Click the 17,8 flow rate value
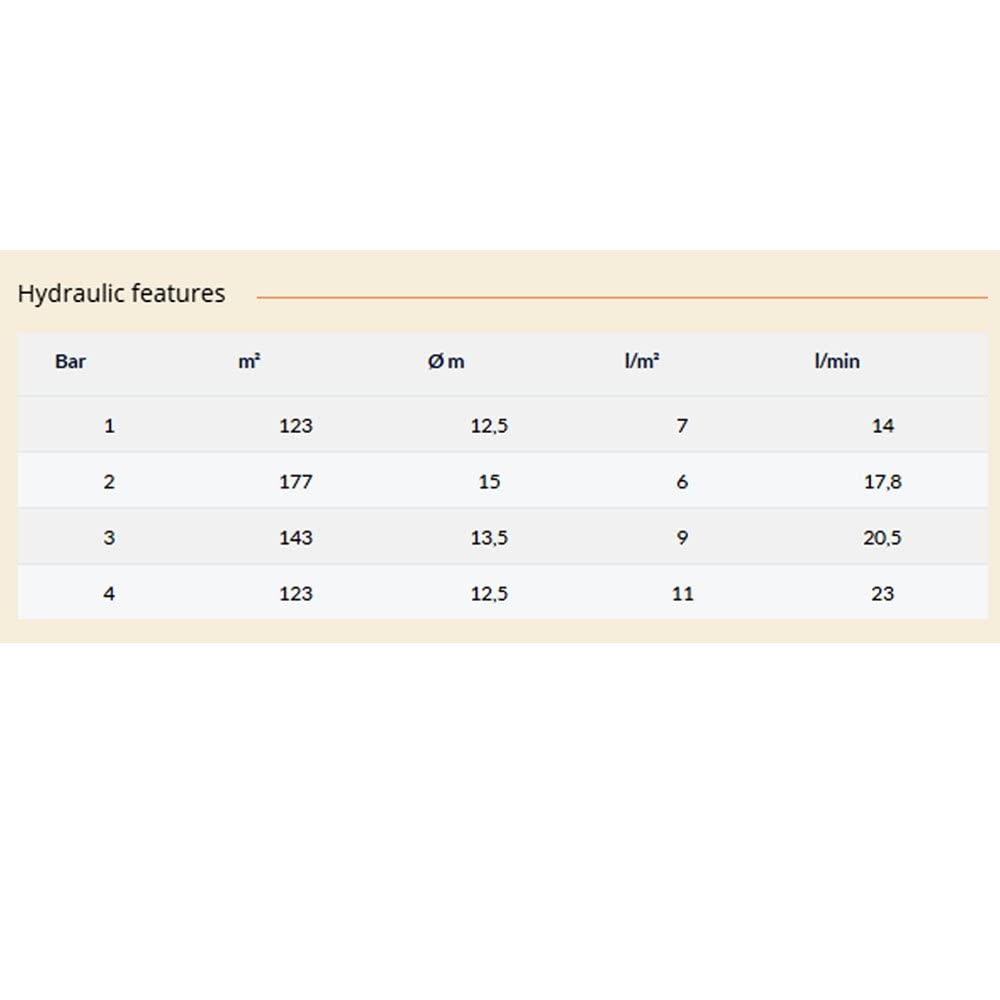The width and height of the screenshot is (1000, 1000). (883, 482)
